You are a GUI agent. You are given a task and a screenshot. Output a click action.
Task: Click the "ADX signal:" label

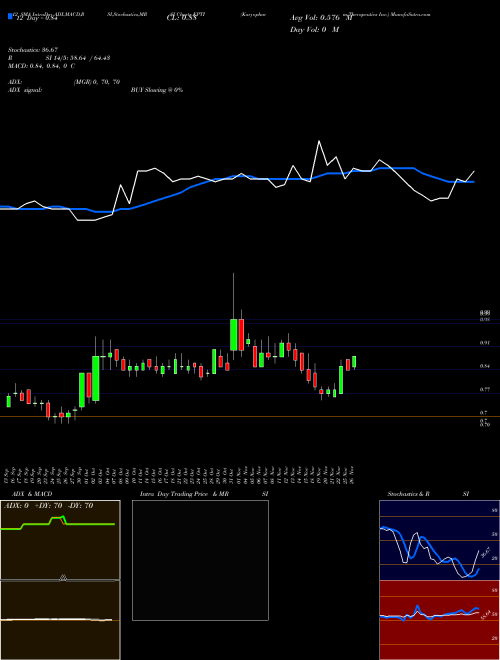pos(25,90)
